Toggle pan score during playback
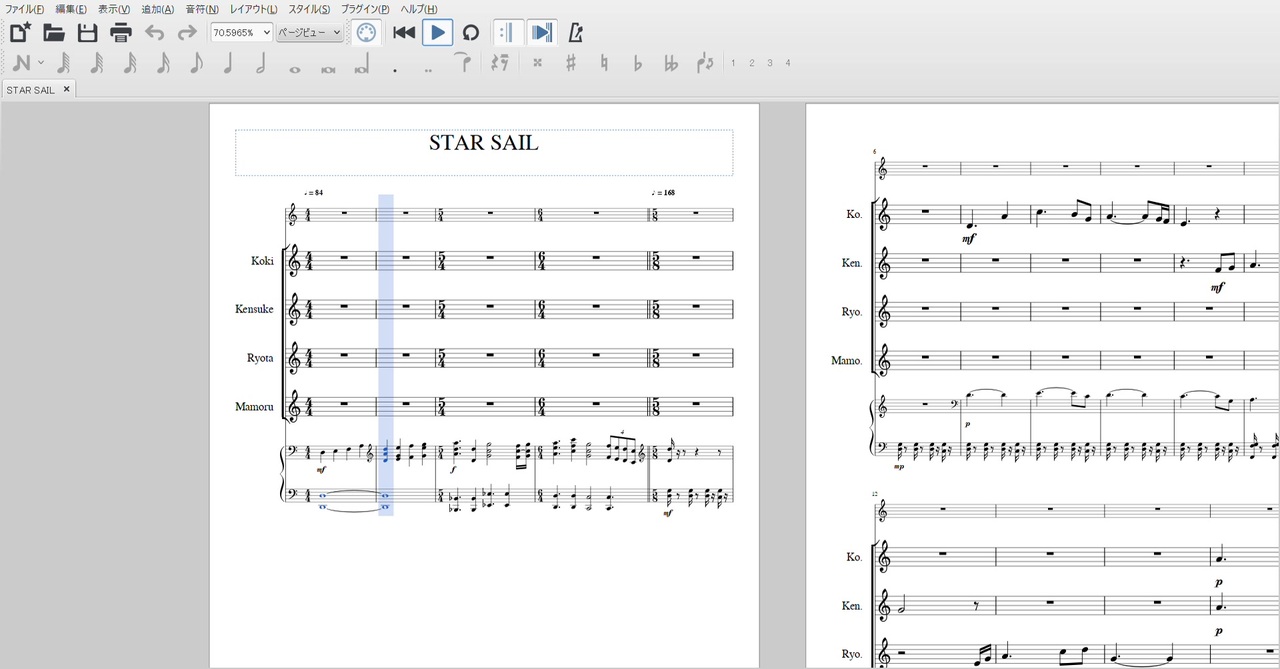Image resolution: width=1280 pixels, height=669 pixels. [x=541, y=32]
